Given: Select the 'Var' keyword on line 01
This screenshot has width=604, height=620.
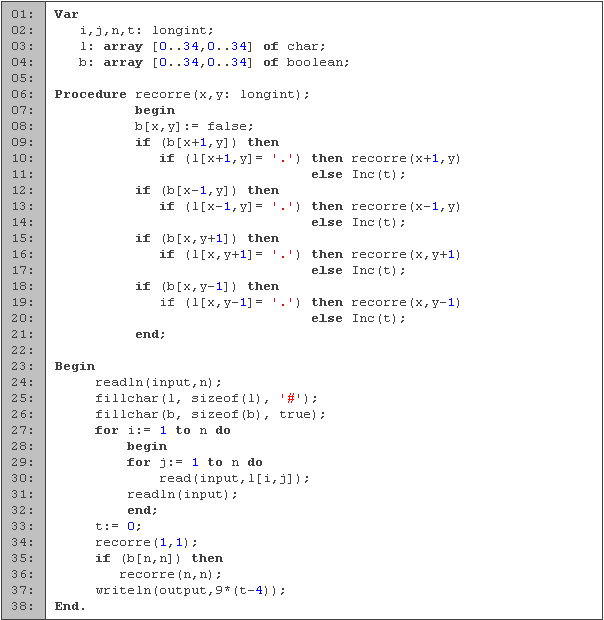Looking at the screenshot, I should pyautogui.click(x=66, y=14).
